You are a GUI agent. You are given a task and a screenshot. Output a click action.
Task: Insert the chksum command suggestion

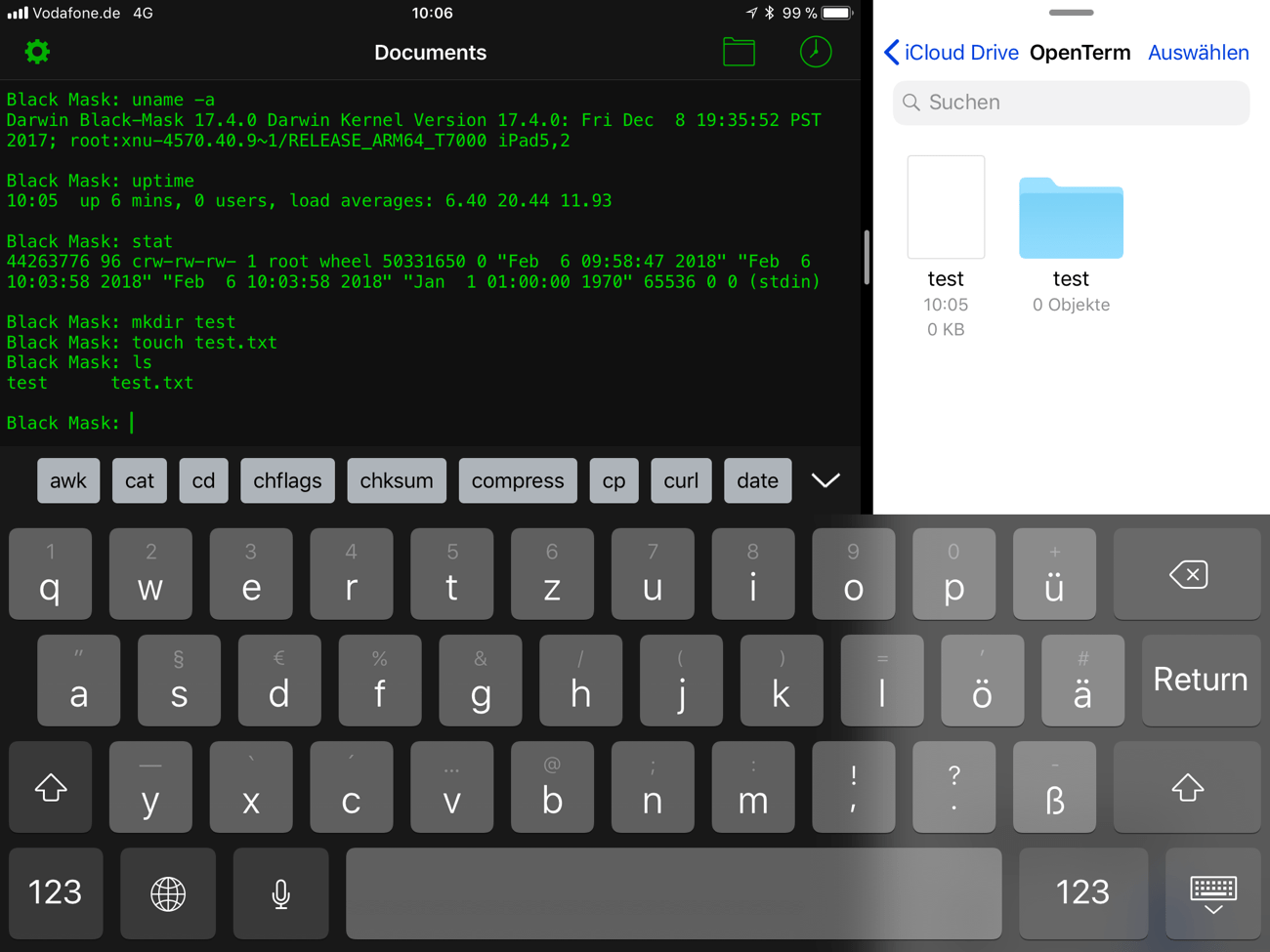click(x=397, y=480)
